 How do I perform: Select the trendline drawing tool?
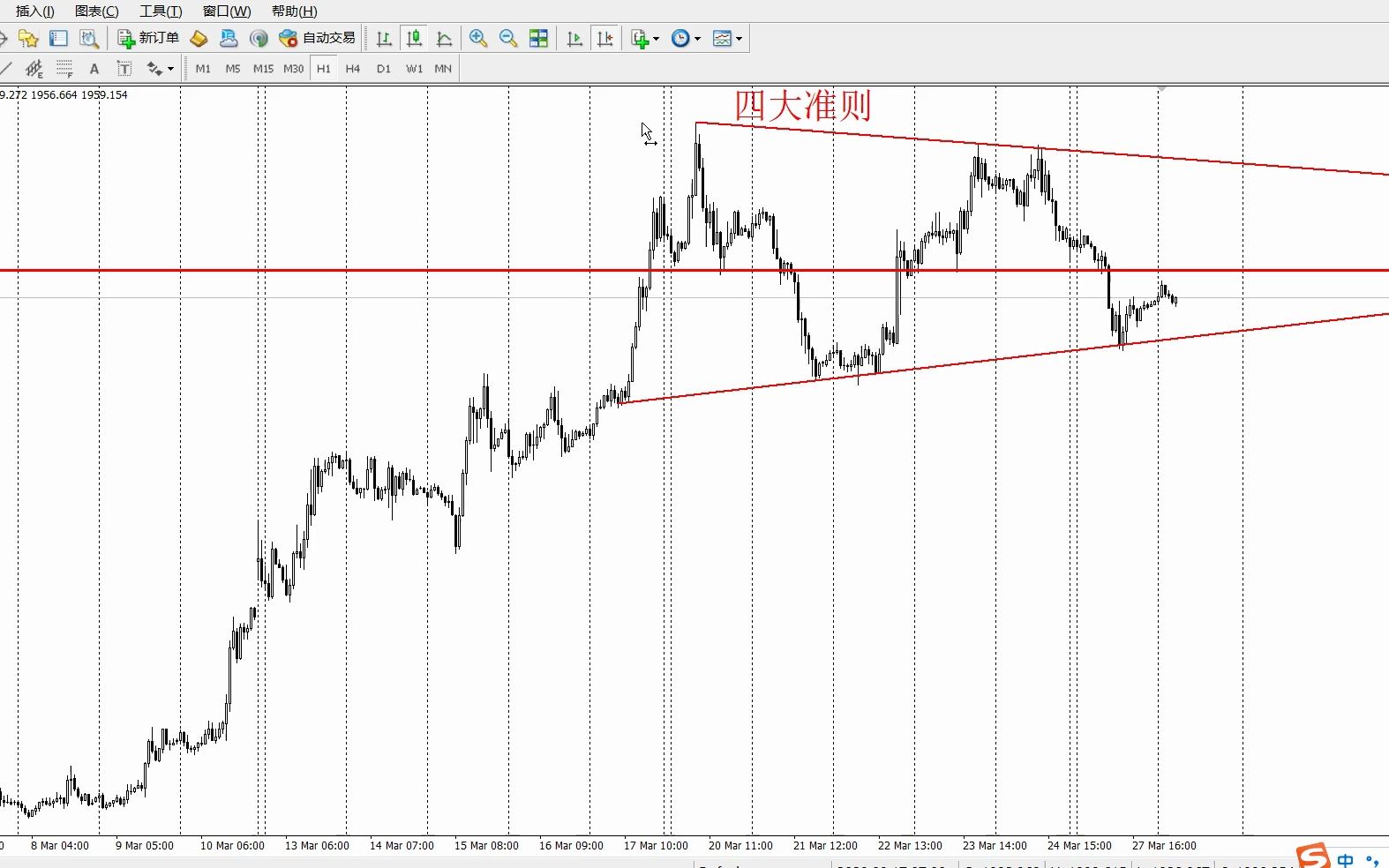click(5, 69)
